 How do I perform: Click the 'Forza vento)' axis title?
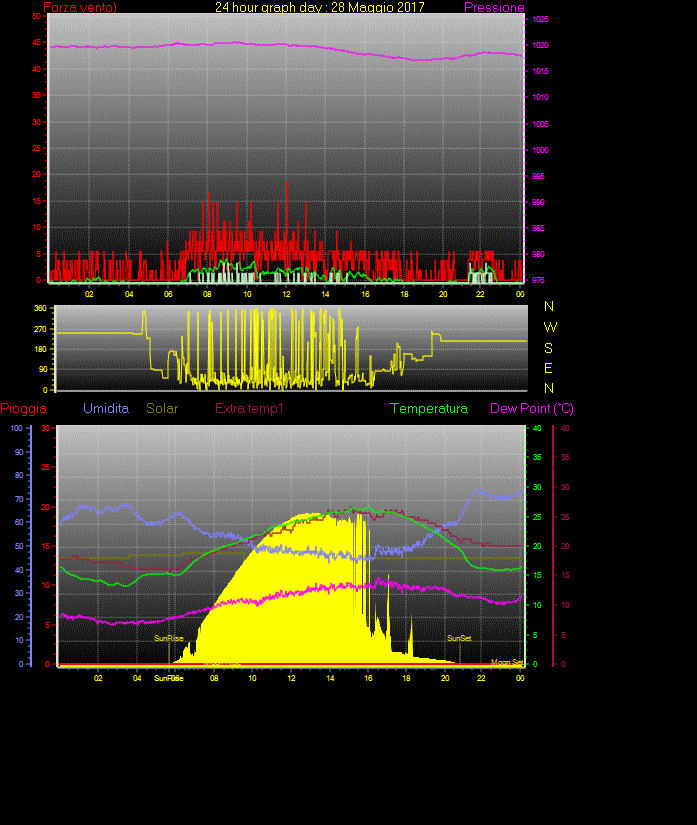(80, 7)
